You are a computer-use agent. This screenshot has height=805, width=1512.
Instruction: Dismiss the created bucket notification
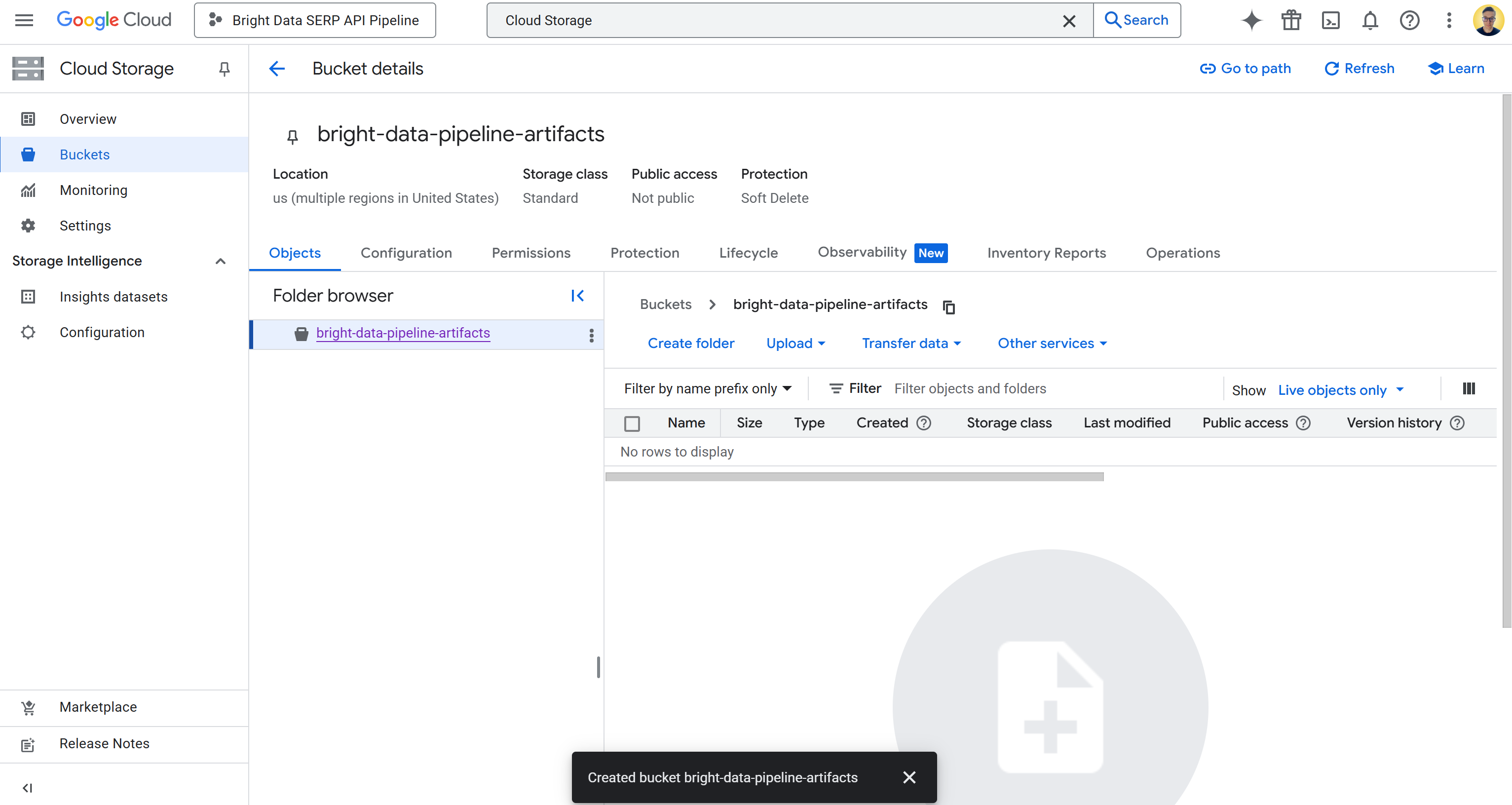click(909, 777)
